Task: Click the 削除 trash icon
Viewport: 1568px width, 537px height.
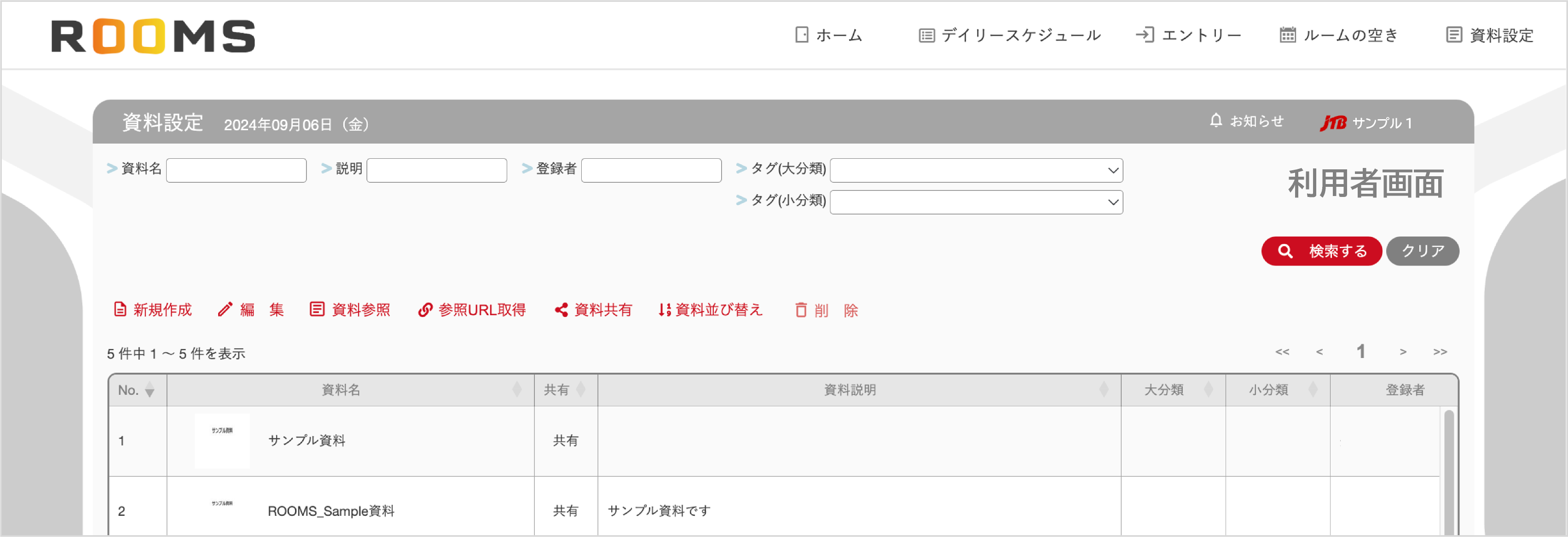Action: pyautogui.click(x=801, y=310)
